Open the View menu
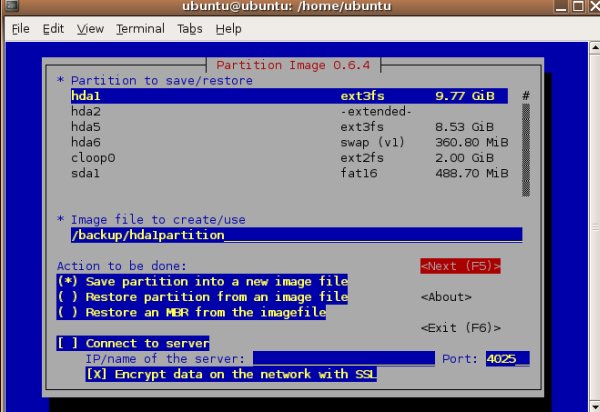 (90, 29)
